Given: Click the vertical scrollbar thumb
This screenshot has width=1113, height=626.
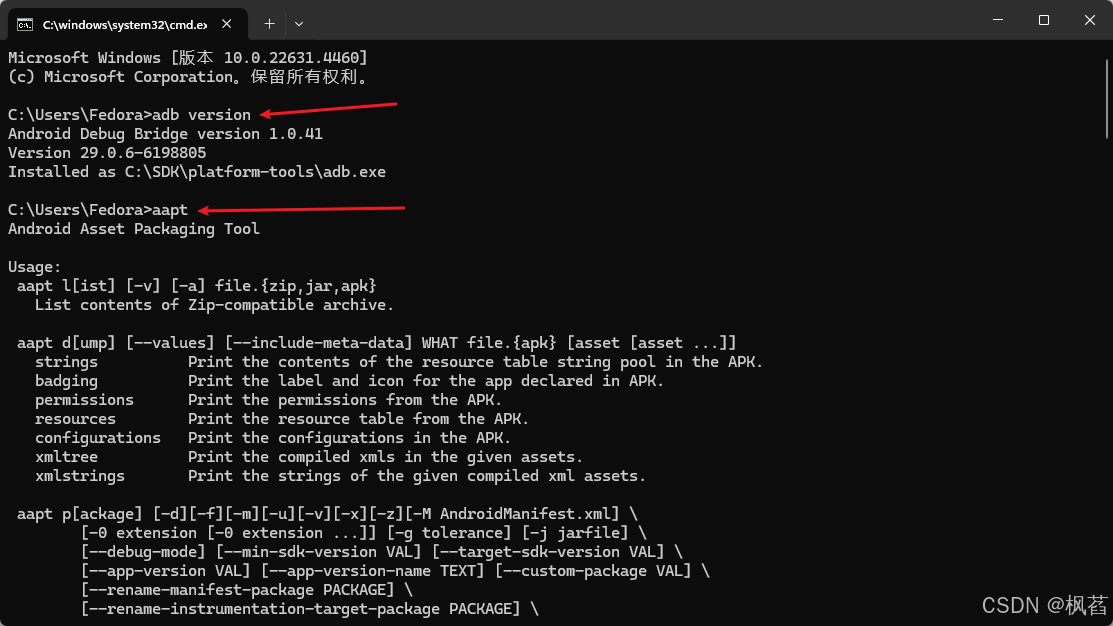Looking at the screenshot, I should [1107, 99].
